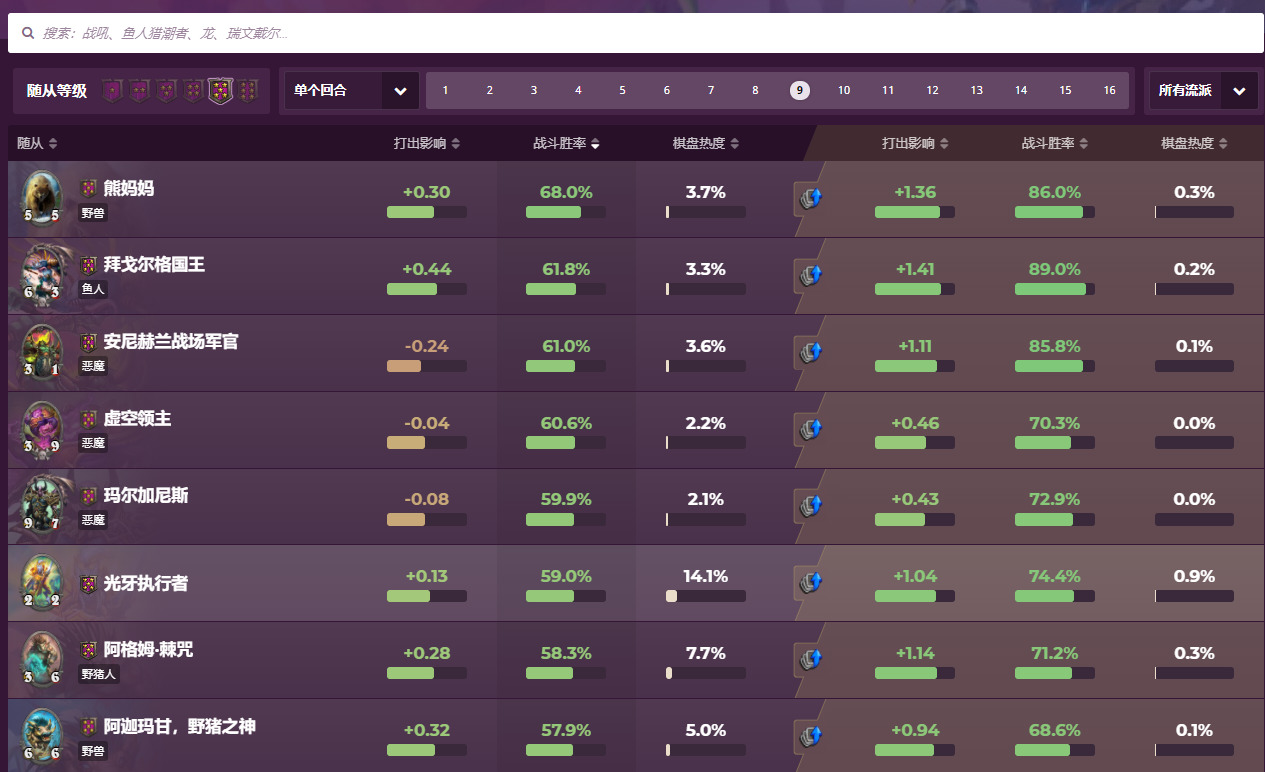
Task: Open the 虚空领主 minion portrait
Action: click(x=42, y=428)
